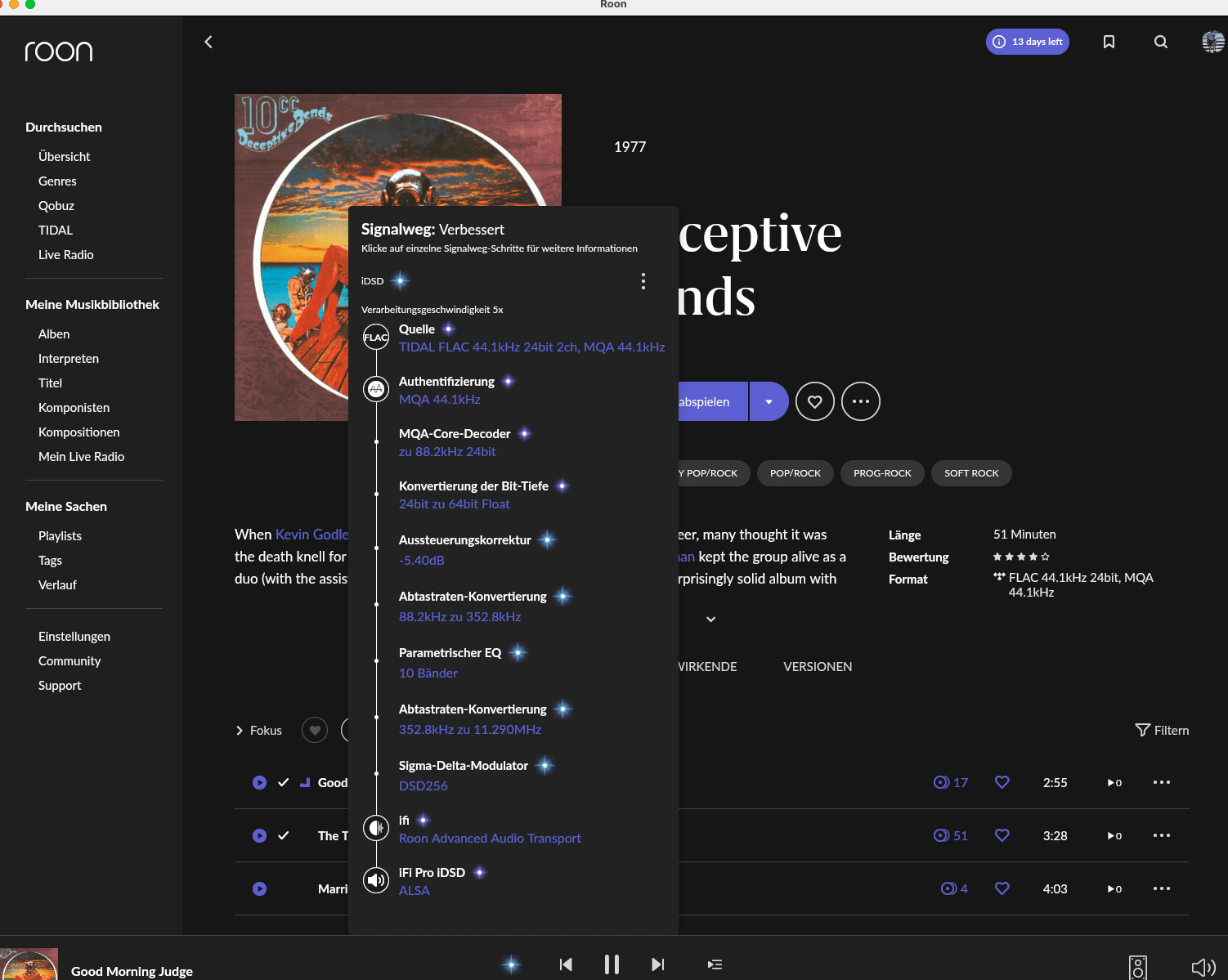The width and height of the screenshot is (1228, 980).
Task: Open the iDSD signal path three-dot menu
Action: (643, 281)
